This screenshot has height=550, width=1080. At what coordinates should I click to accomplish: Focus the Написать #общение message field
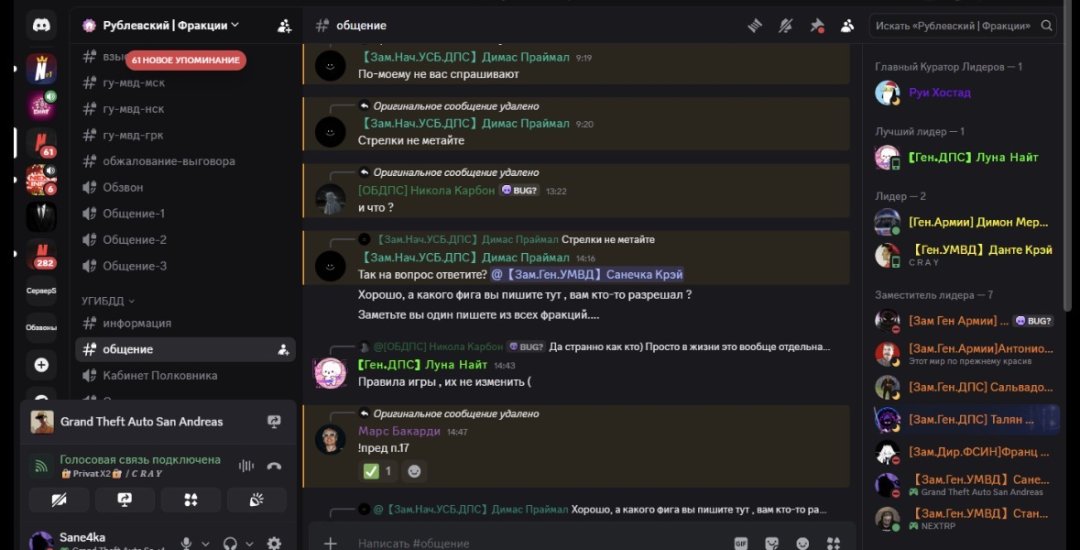(537, 543)
